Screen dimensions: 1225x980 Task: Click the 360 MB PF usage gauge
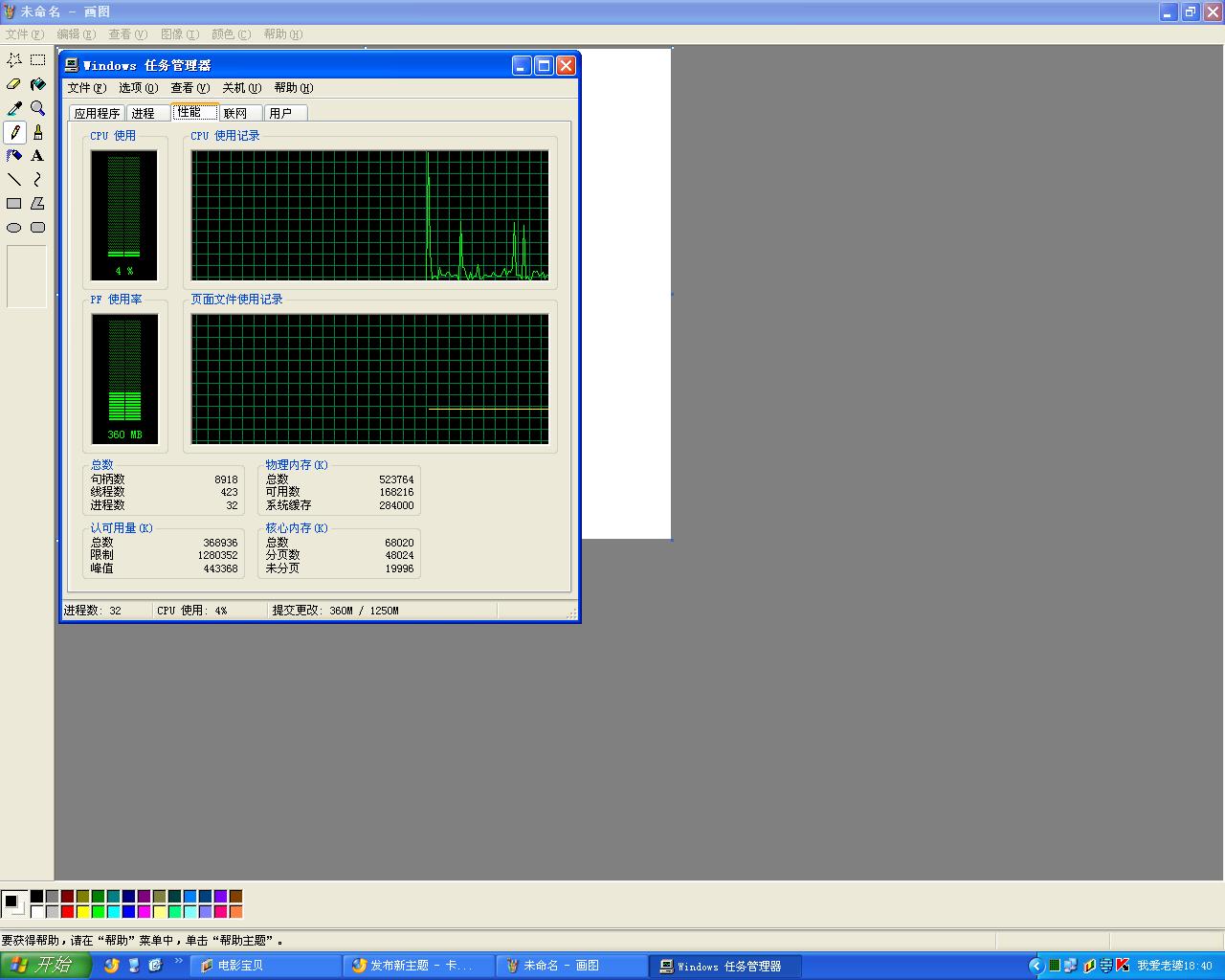click(124, 379)
